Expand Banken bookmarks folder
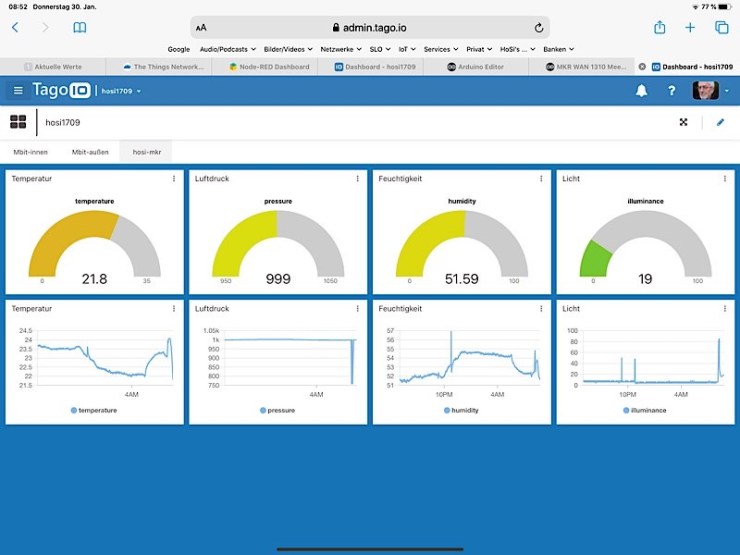This screenshot has height=555, width=740. coord(558,49)
